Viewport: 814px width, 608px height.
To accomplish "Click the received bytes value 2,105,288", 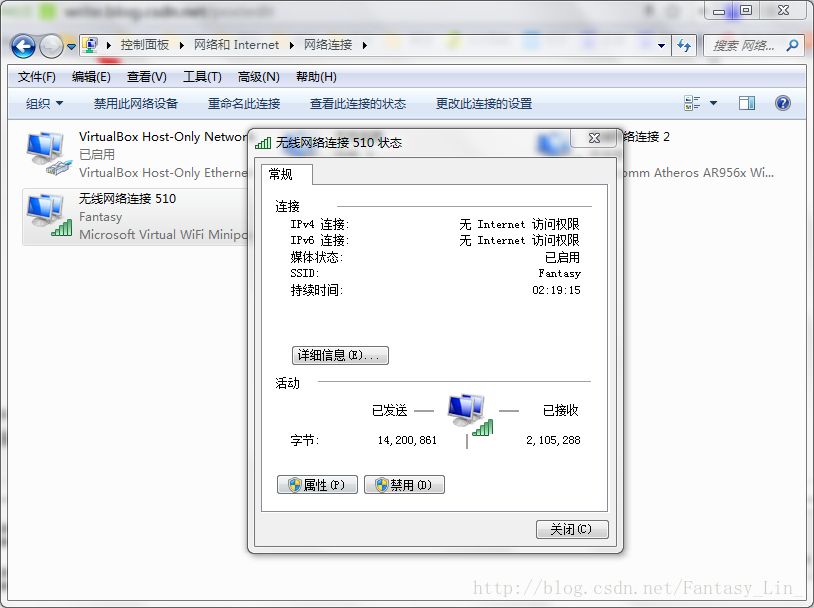I will pyautogui.click(x=553, y=440).
